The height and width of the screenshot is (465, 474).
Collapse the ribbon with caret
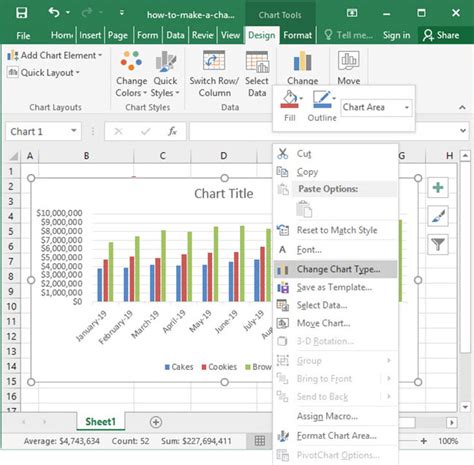(462, 107)
